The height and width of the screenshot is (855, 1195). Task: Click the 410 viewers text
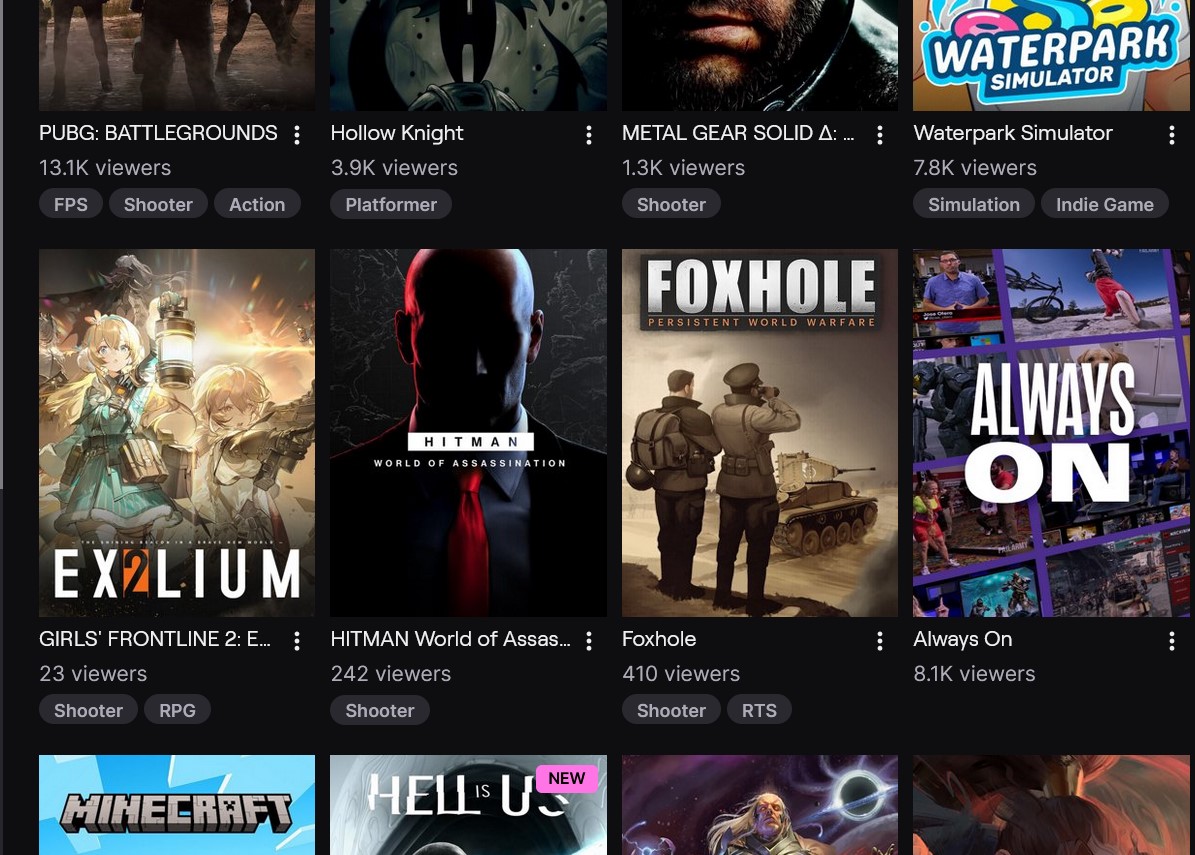click(x=681, y=674)
